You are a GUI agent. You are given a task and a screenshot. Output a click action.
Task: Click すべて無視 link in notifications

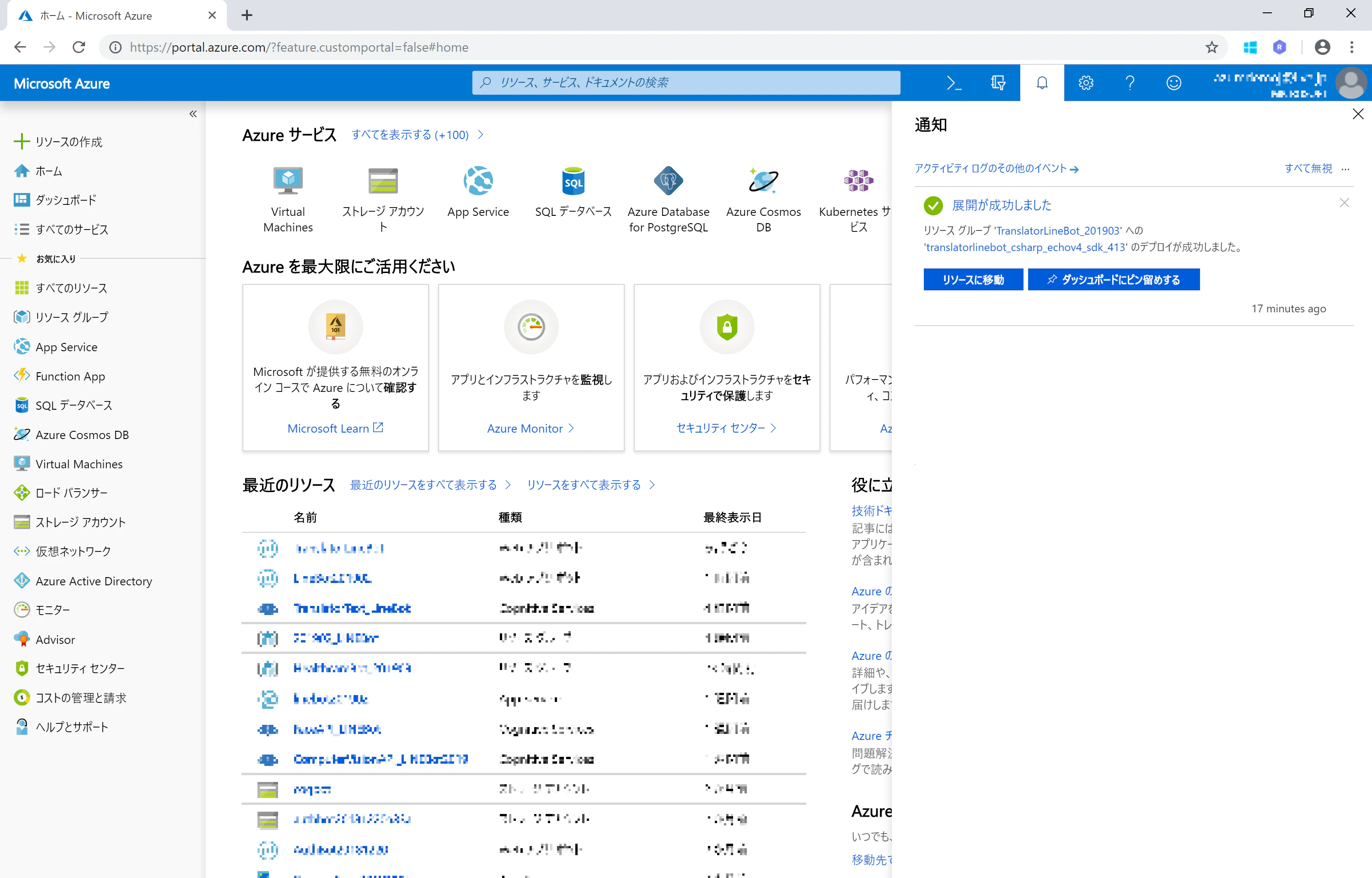point(1308,168)
